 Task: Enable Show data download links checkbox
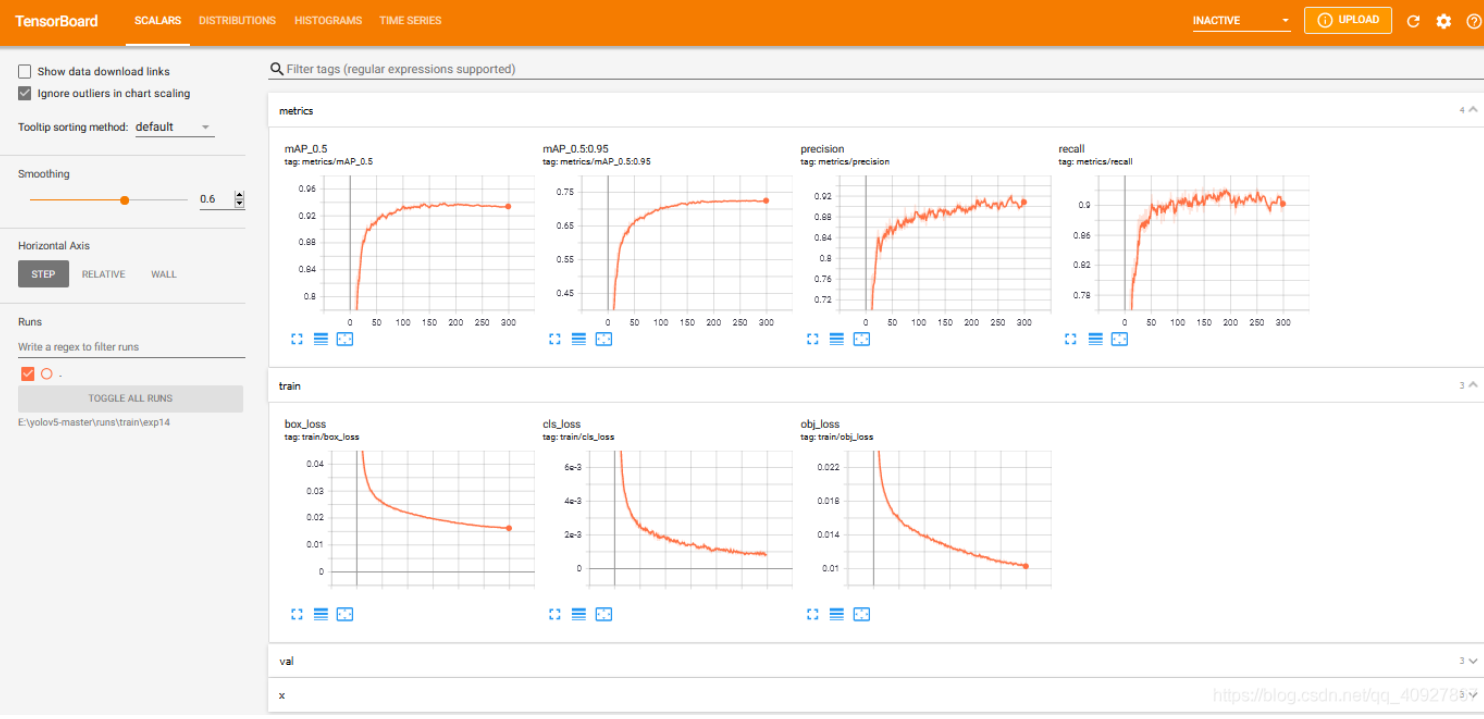pos(25,71)
